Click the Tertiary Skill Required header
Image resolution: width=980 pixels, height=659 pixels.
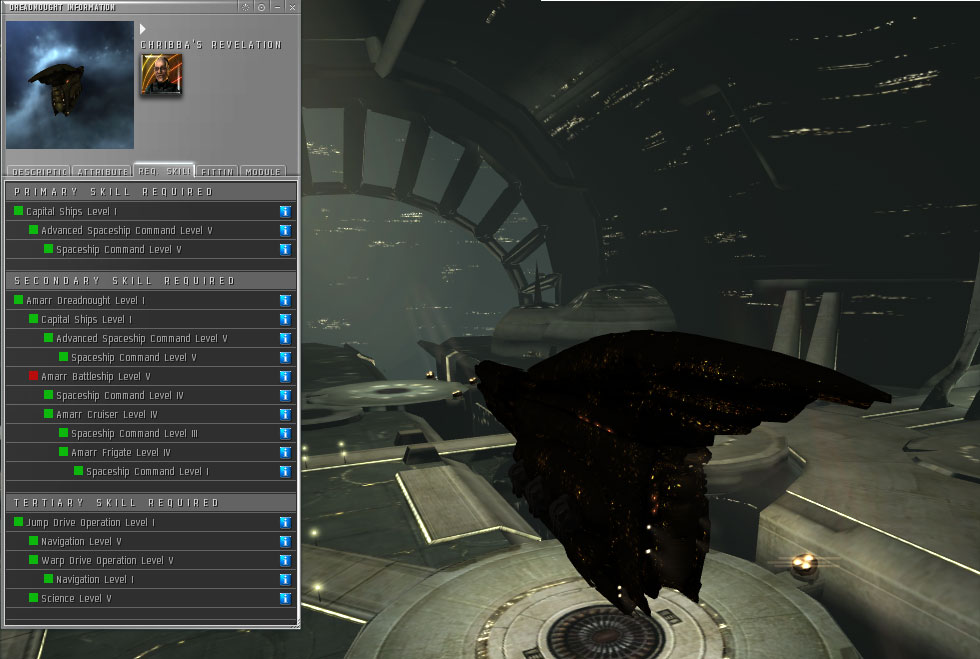click(x=151, y=503)
